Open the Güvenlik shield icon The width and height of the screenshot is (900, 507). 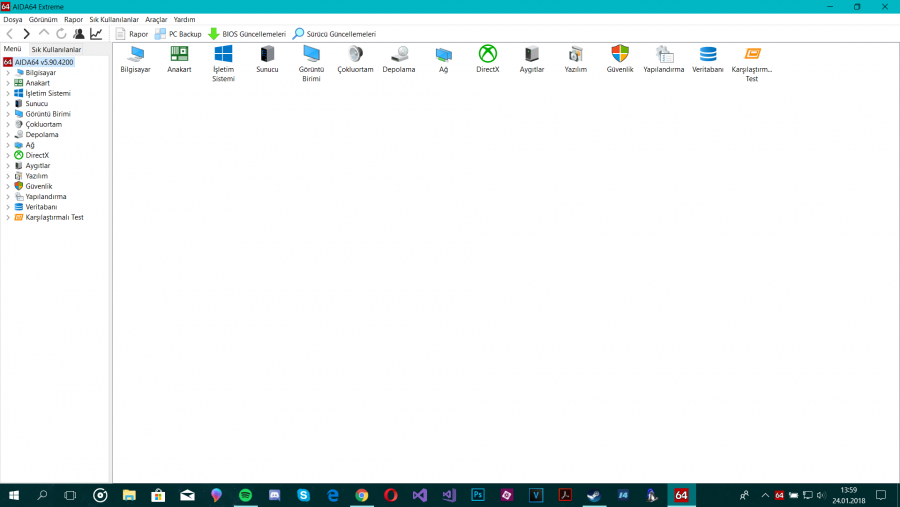[x=620, y=55]
